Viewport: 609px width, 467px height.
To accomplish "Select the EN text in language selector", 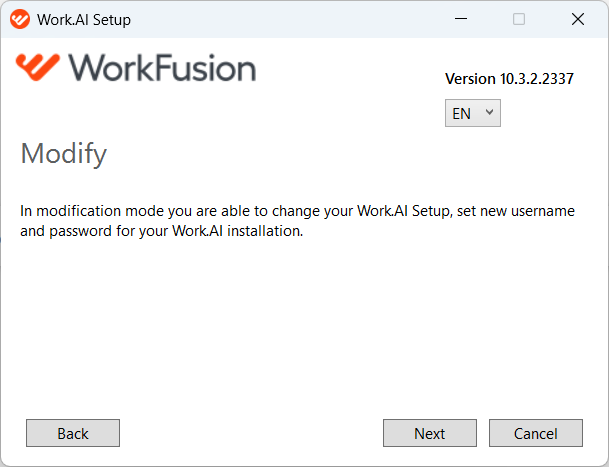I will [x=461, y=114].
